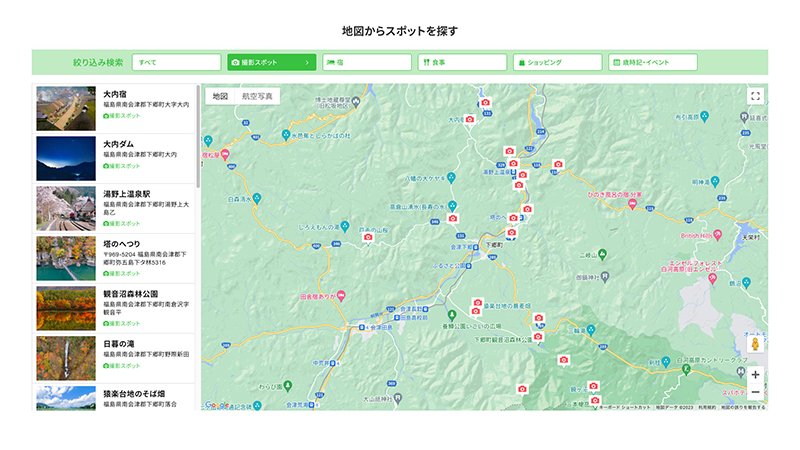800x450 pixels.
Task: Zoom out on the map
Action: coord(756,392)
